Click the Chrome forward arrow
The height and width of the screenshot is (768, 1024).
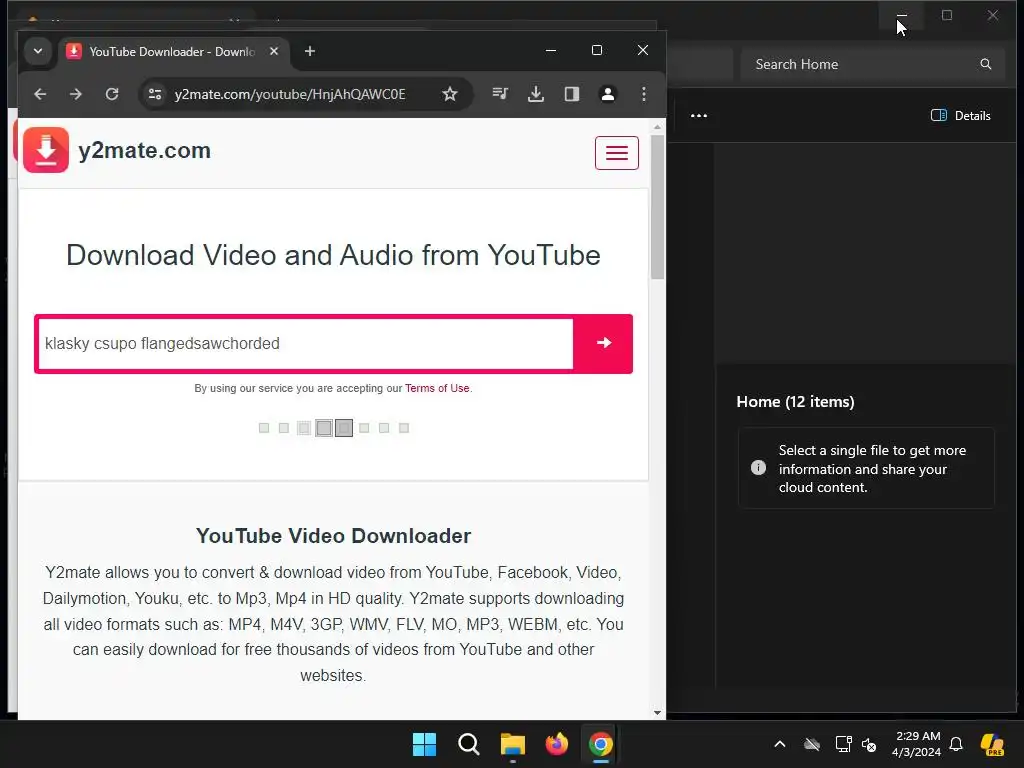point(76,94)
